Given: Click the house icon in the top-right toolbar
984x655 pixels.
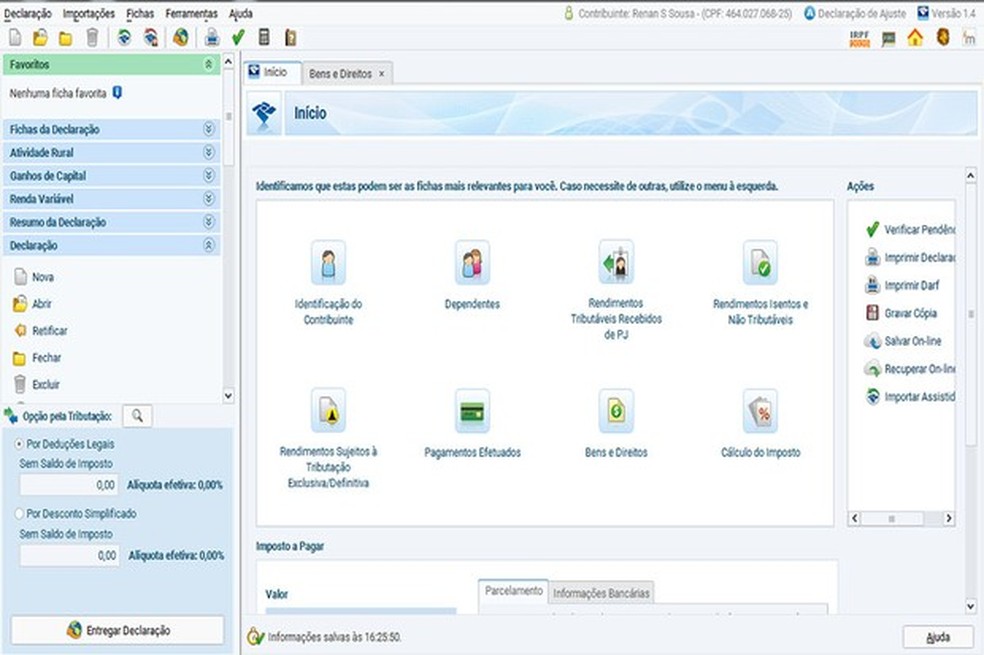Looking at the screenshot, I should click(x=915, y=38).
